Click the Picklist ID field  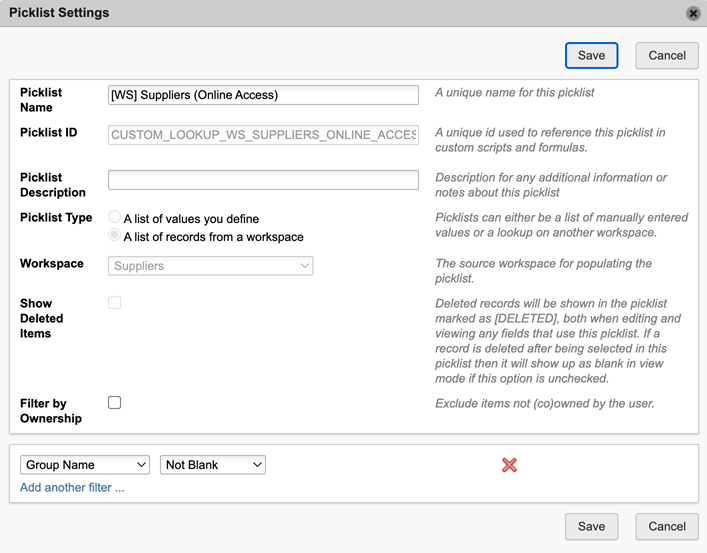coord(263,135)
